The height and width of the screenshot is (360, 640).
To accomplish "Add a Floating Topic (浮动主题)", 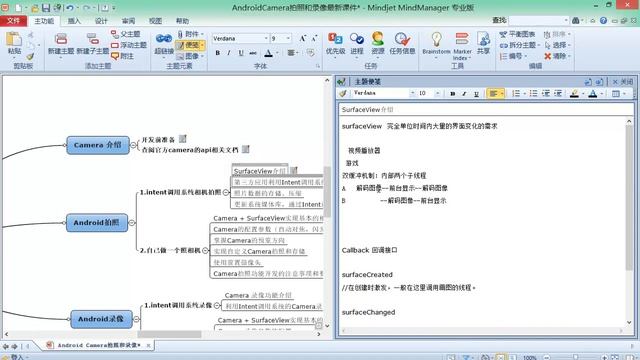I will tap(129, 45).
